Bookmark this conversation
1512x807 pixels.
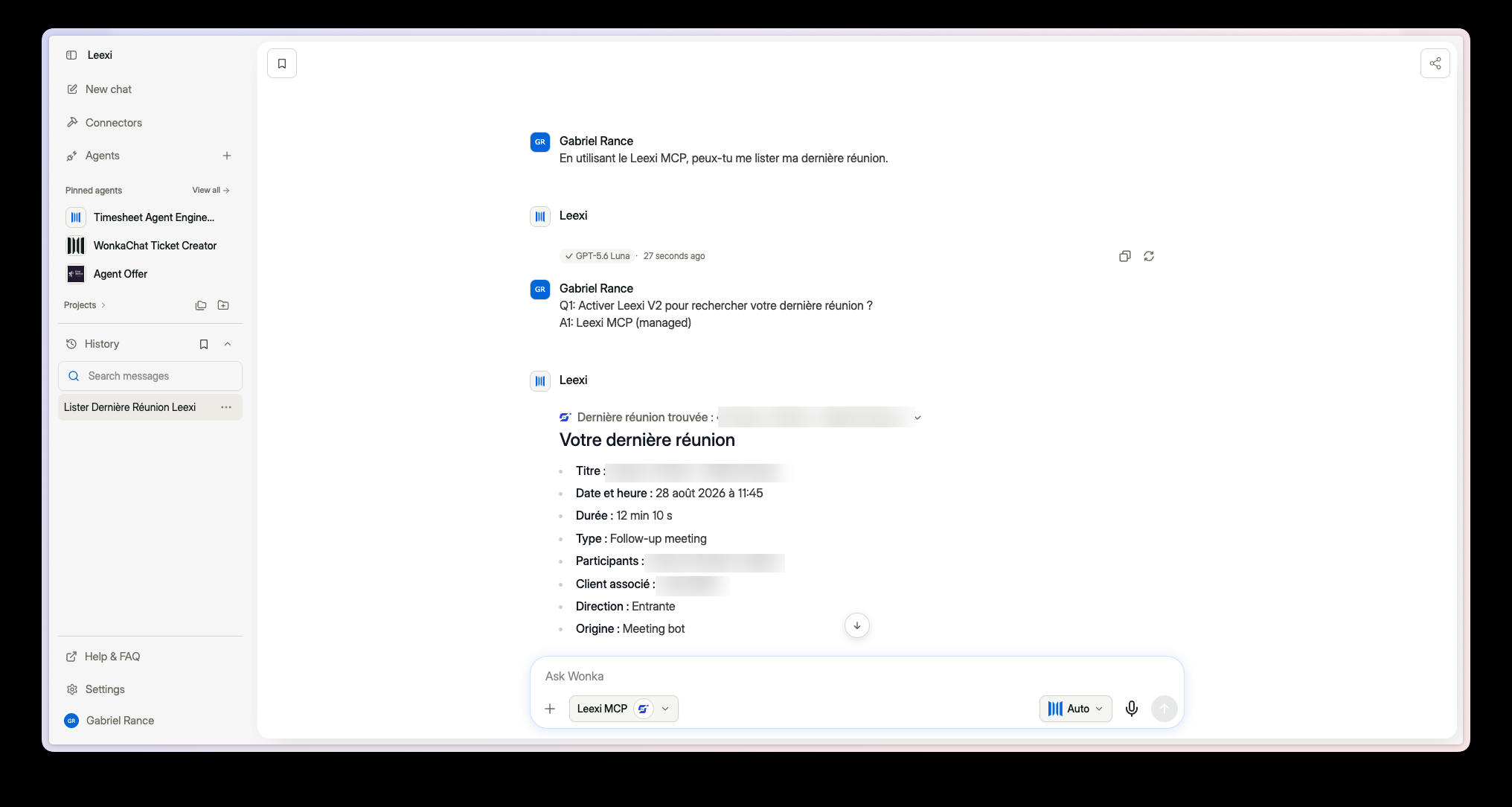(282, 63)
